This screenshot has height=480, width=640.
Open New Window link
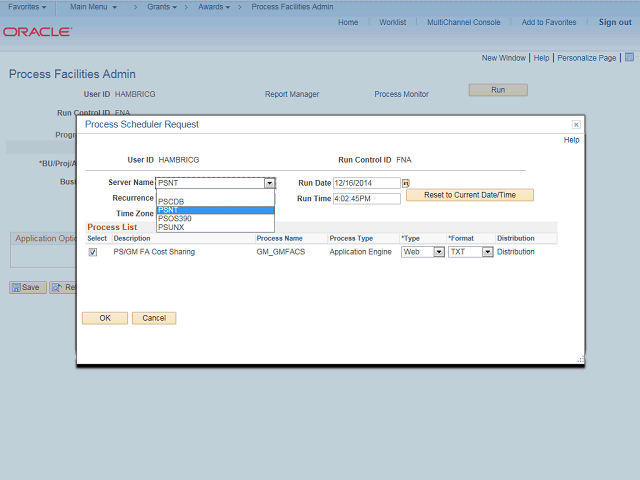tap(504, 58)
